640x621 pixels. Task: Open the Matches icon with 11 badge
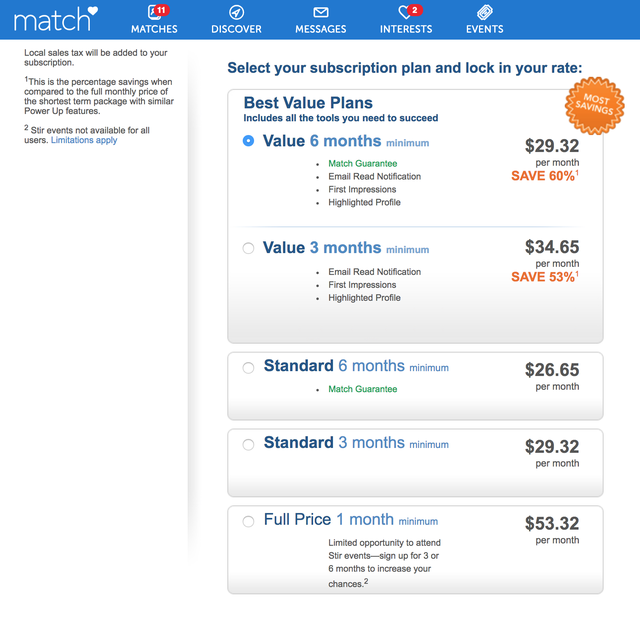pyautogui.click(x=154, y=12)
